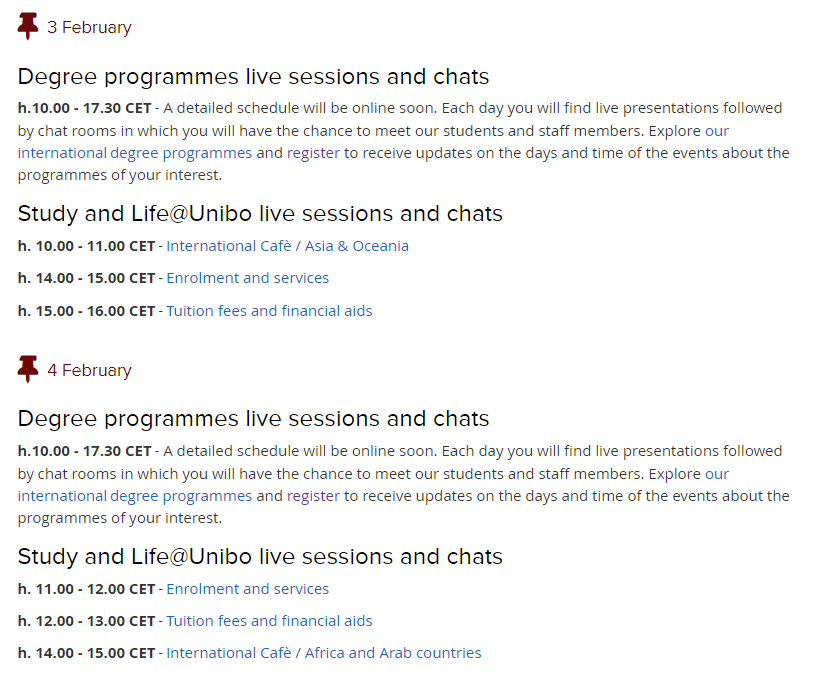
Task: Open 4 February Enrolment and services link
Action: point(247,589)
